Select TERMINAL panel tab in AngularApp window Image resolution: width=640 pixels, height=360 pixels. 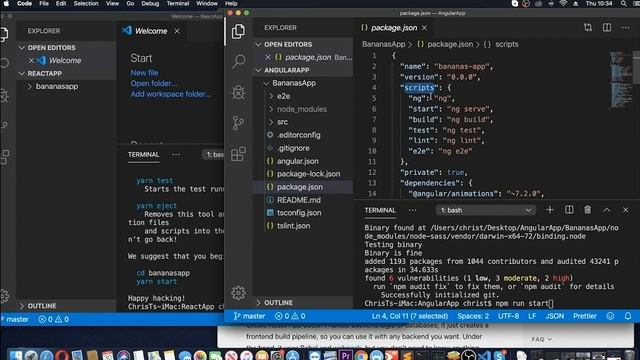click(x=380, y=210)
